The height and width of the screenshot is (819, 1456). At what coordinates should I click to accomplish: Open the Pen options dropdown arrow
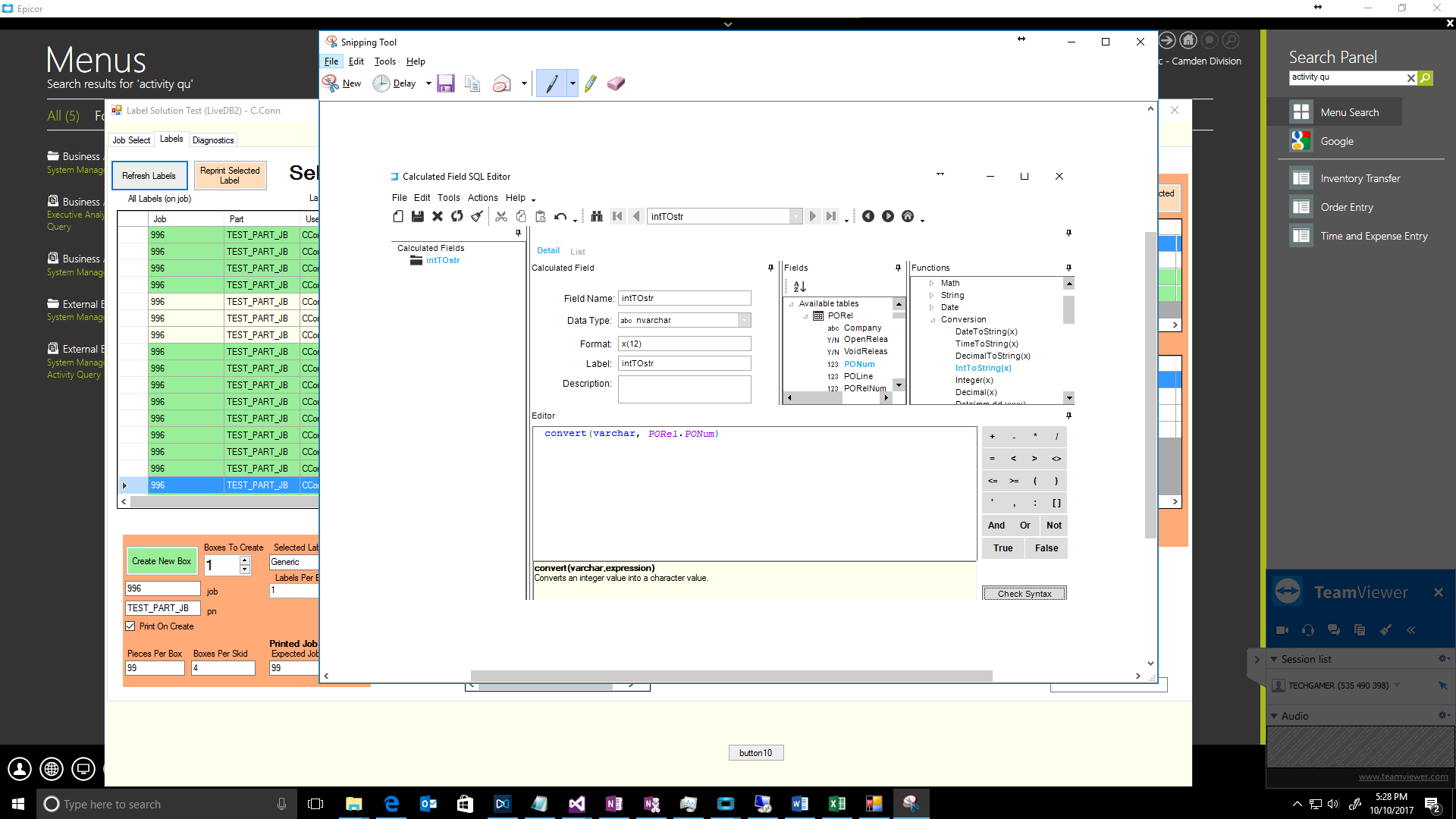573,83
